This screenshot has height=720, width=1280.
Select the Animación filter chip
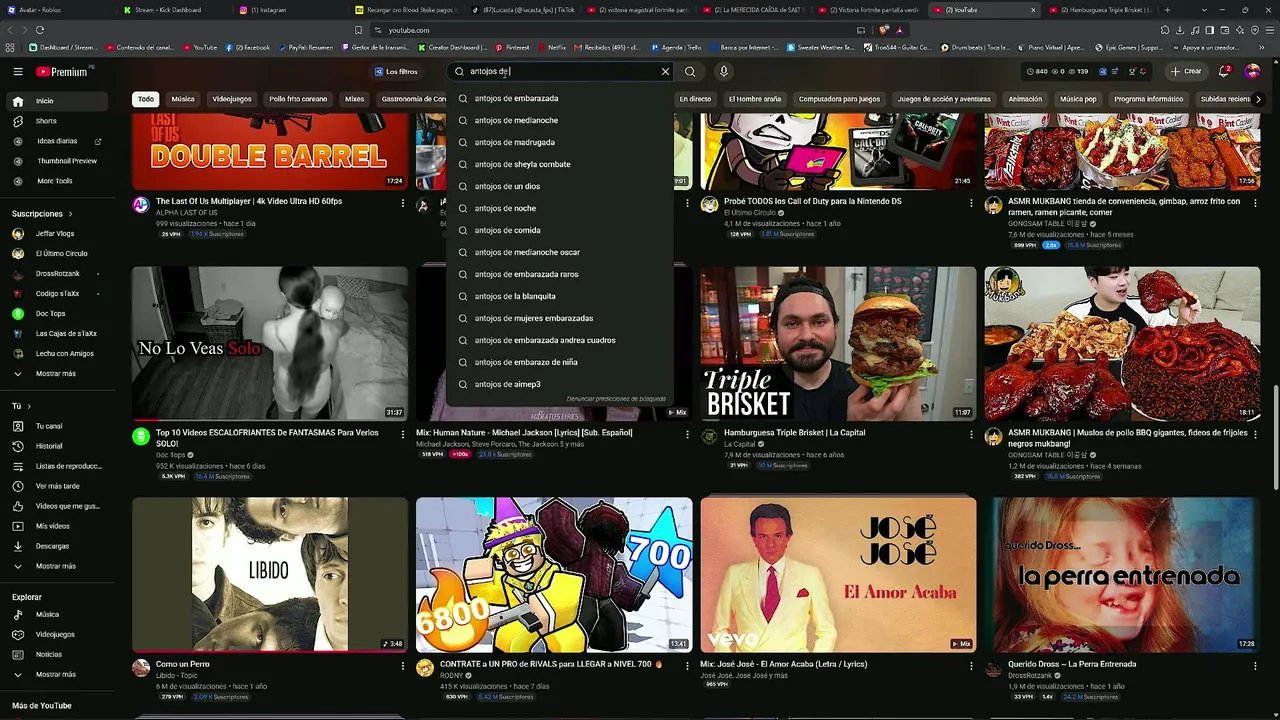coord(1025,99)
